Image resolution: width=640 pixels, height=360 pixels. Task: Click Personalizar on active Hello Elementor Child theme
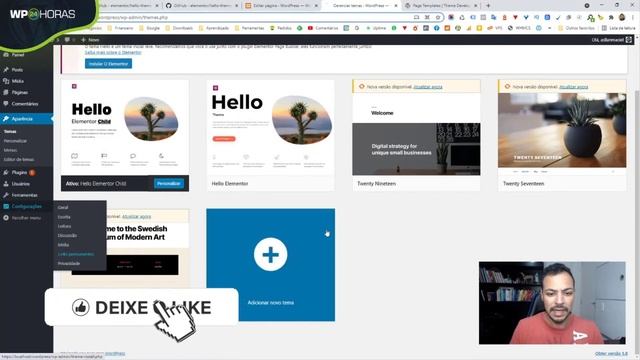[169, 184]
